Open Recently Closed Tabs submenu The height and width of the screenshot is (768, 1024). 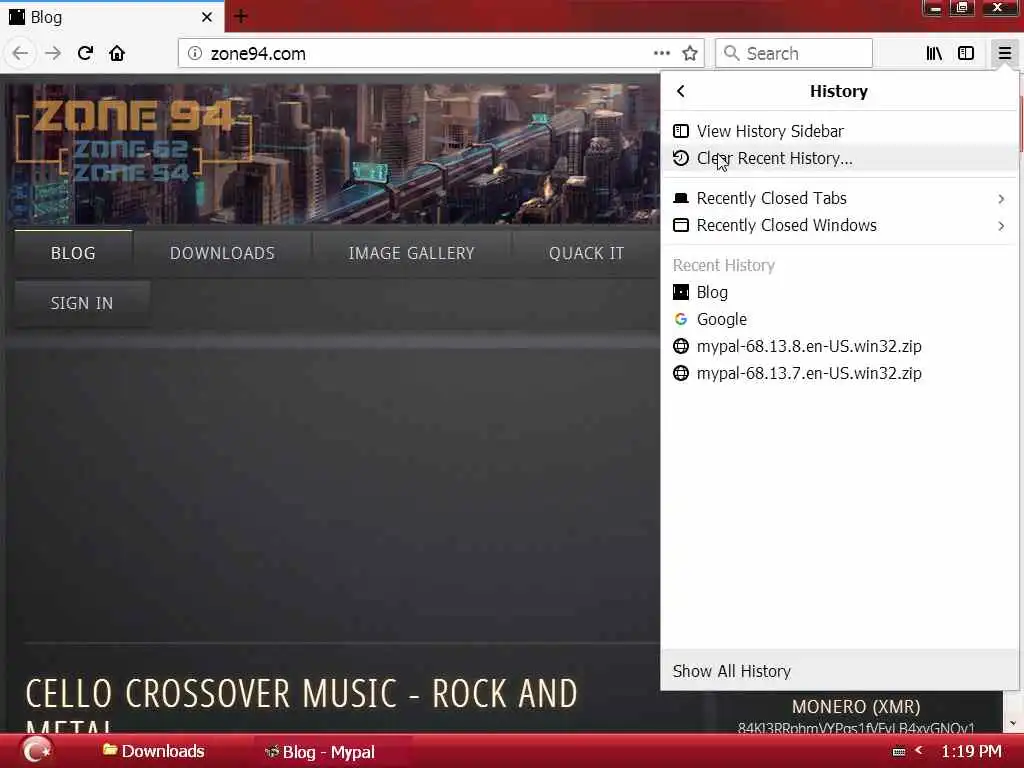click(x=839, y=199)
